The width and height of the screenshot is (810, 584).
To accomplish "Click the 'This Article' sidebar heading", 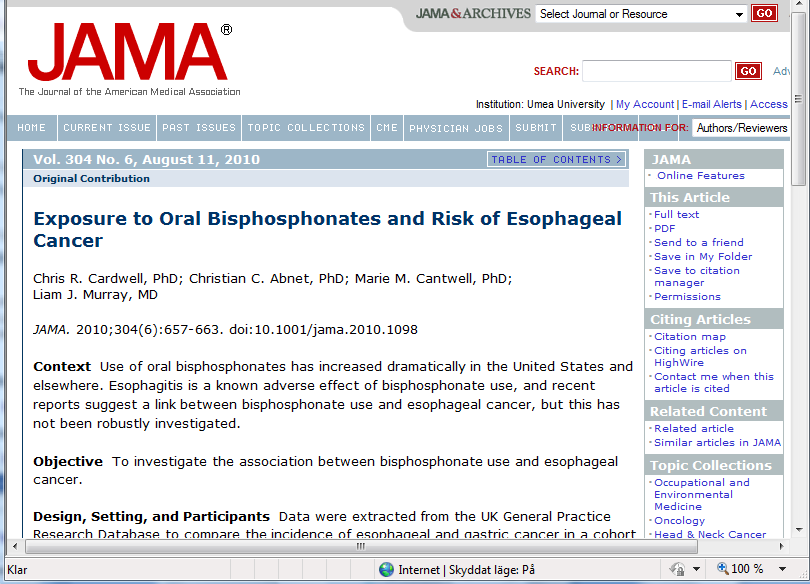I will (x=690, y=197).
